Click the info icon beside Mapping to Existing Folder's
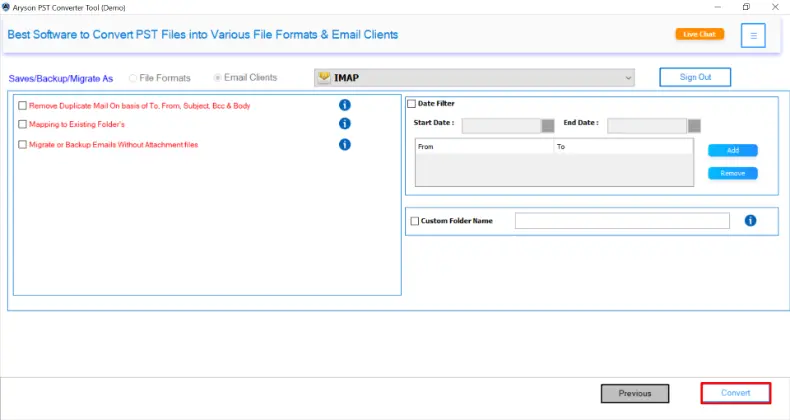This screenshot has width=790, height=420. (x=345, y=123)
